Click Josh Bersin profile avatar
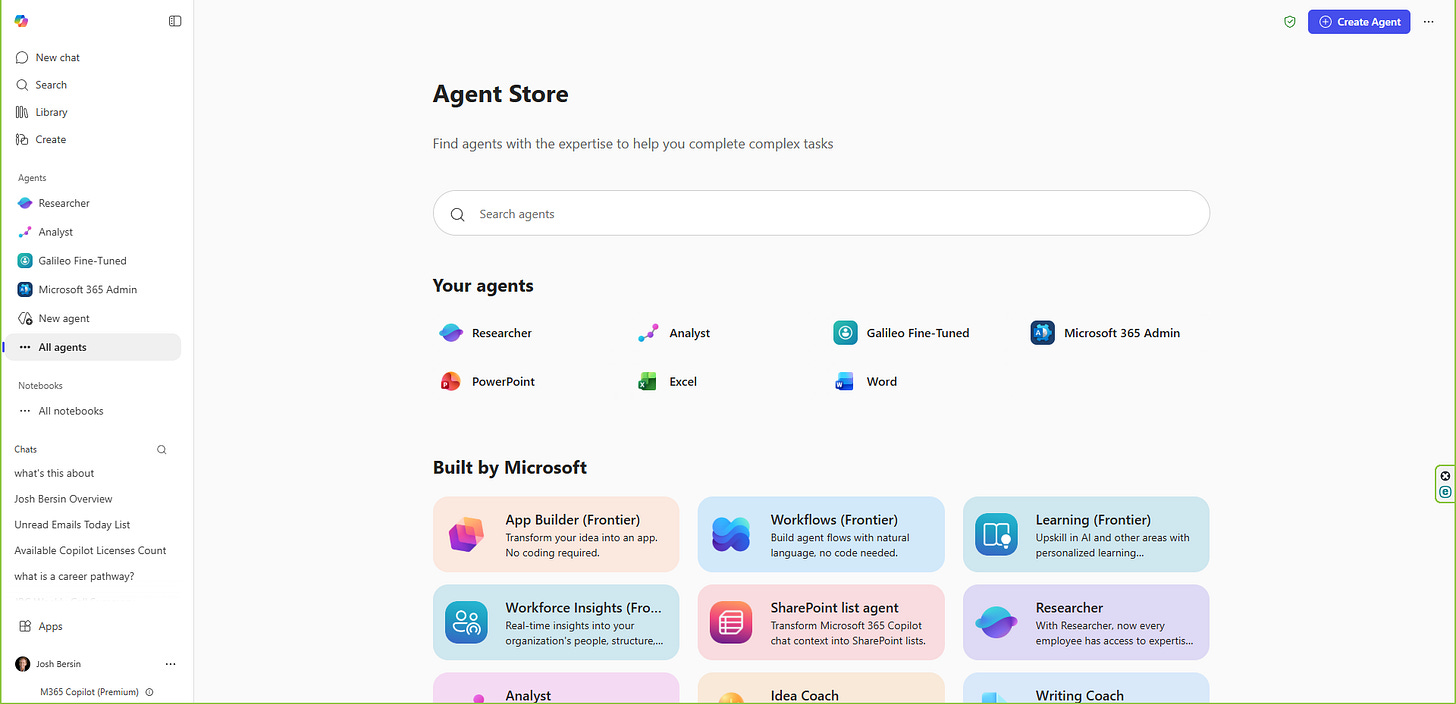This screenshot has width=1456, height=704. (x=22, y=664)
